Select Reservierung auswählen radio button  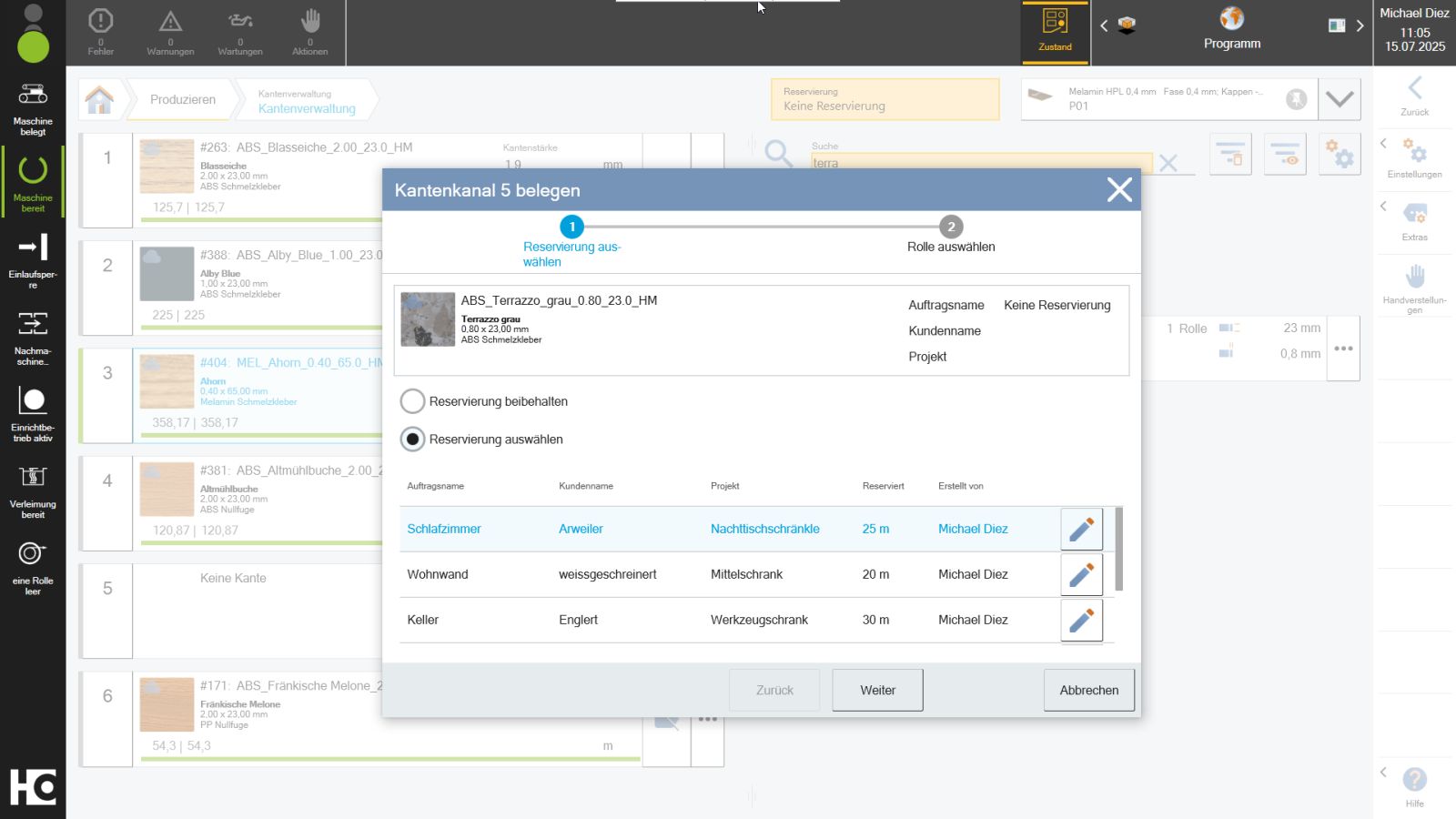tap(412, 440)
